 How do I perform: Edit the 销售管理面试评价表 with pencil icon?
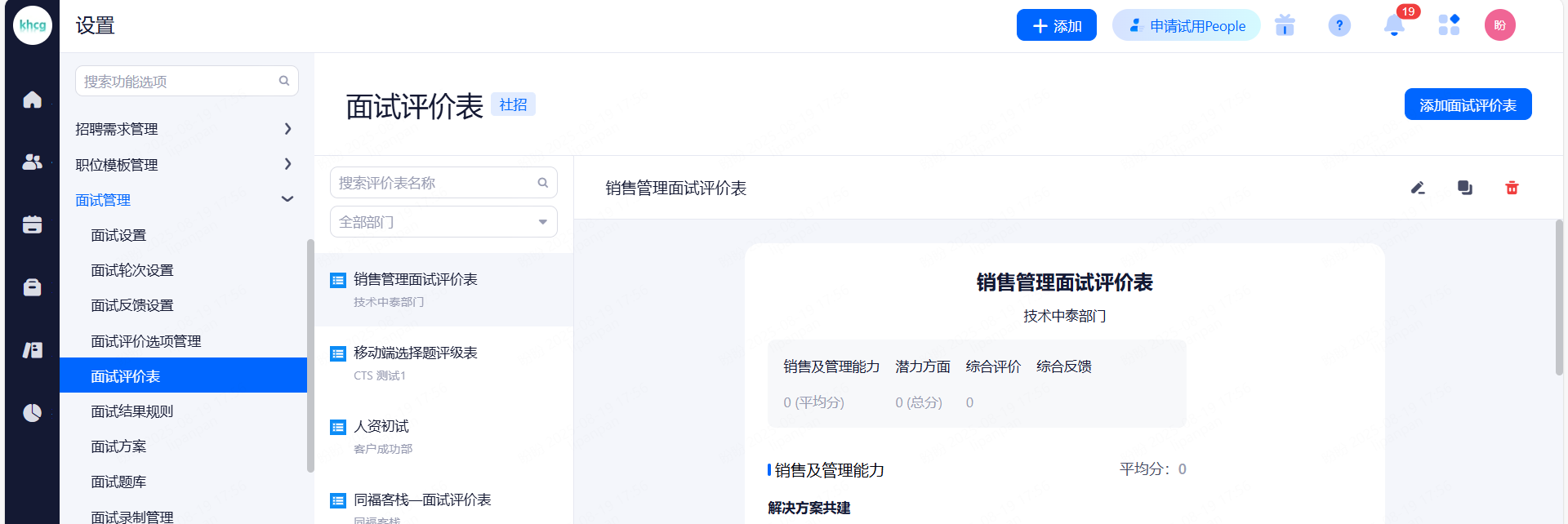1418,189
